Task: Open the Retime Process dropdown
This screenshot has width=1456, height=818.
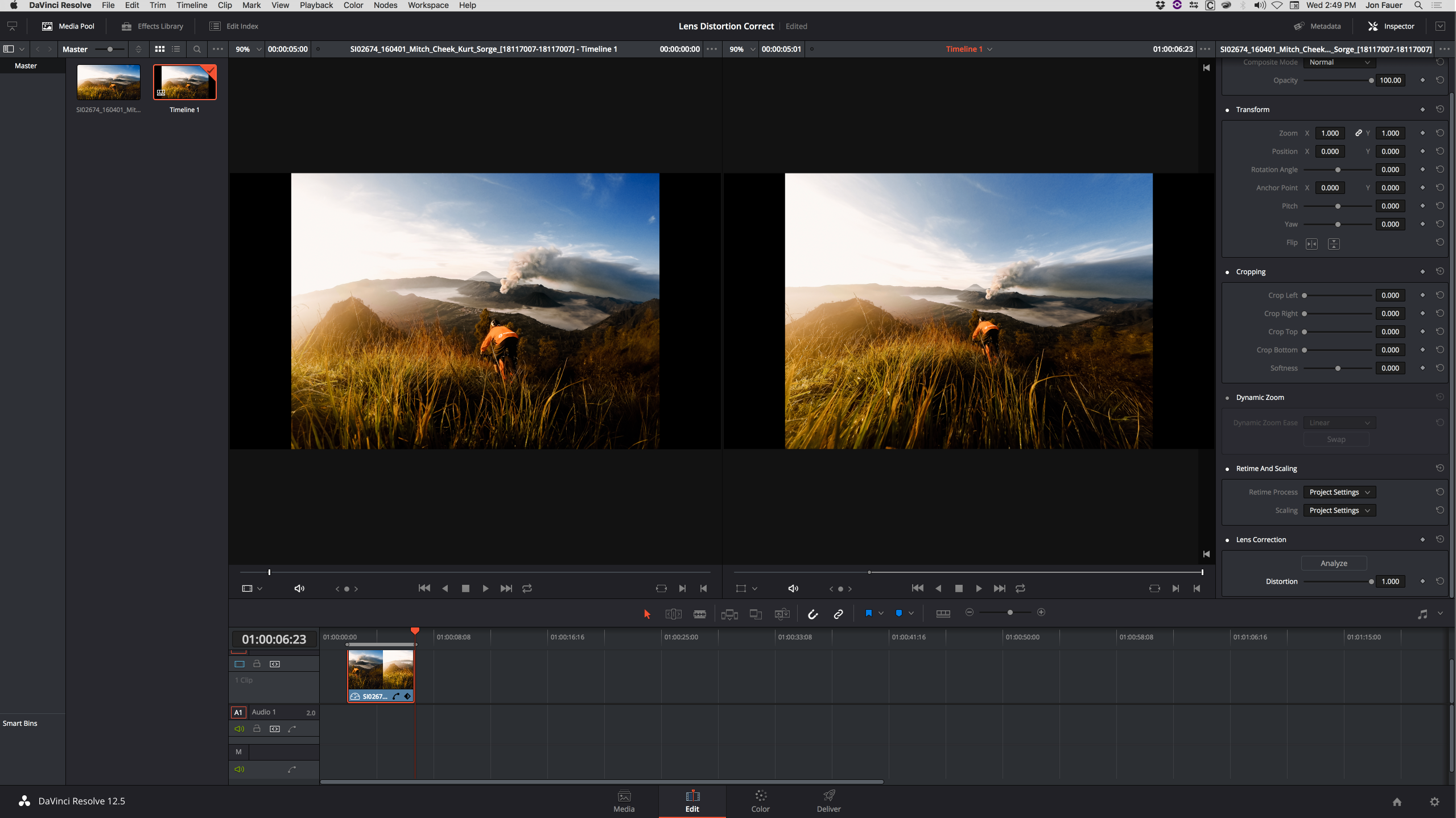Action: 1339,492
